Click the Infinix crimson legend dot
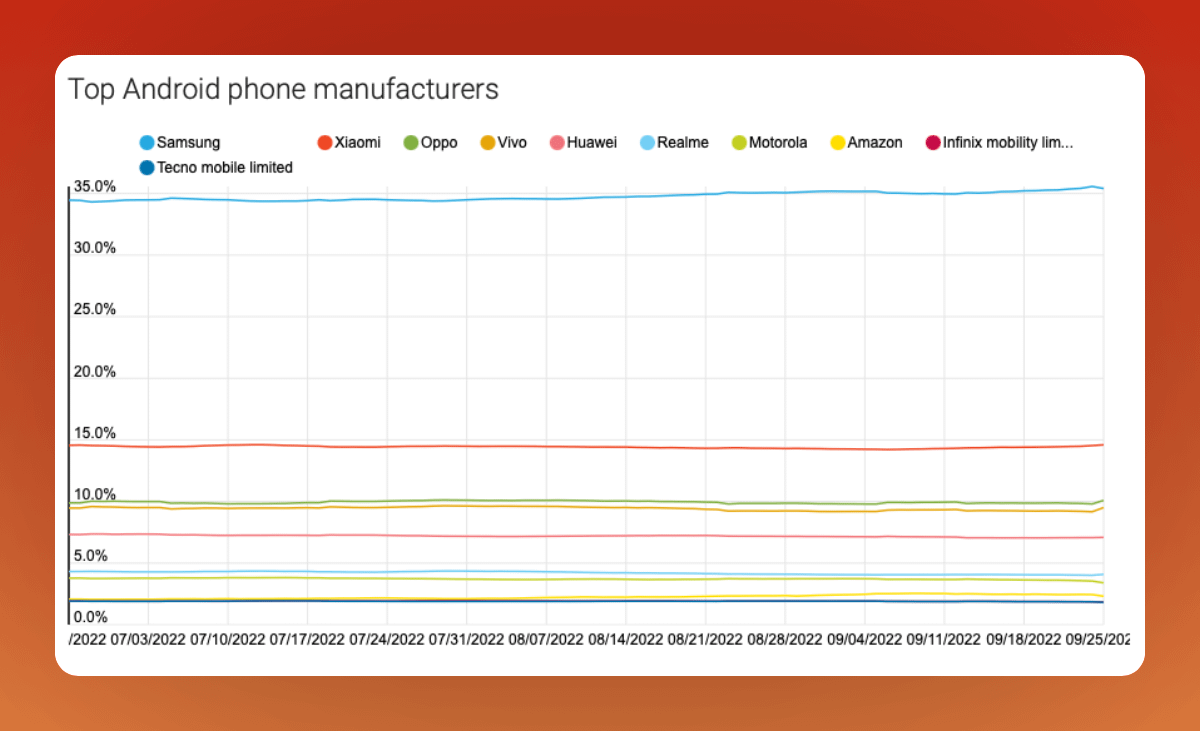This screenshot has height=731, width=1200. 932,143
